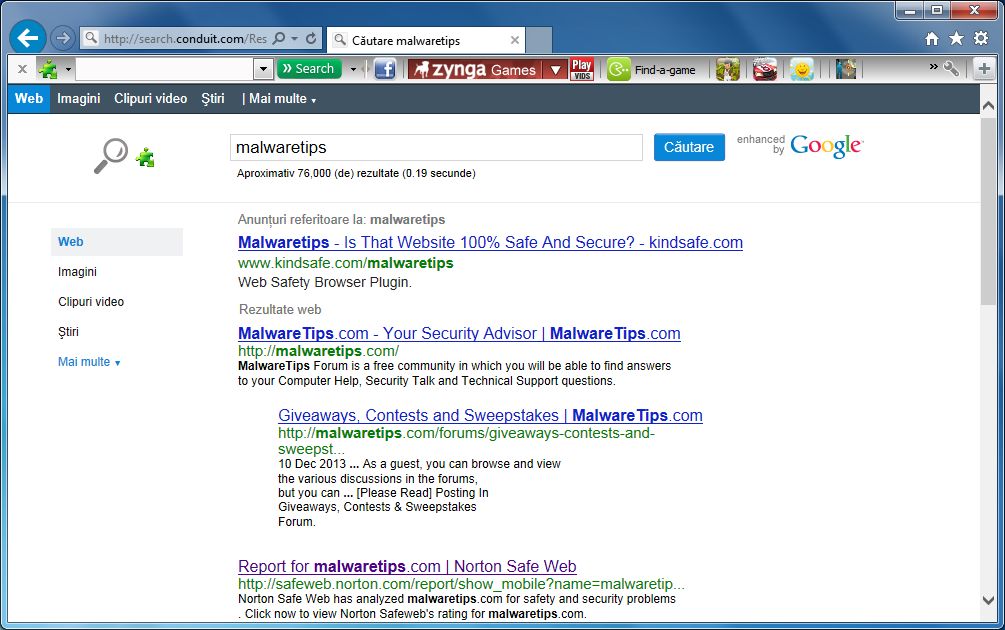Expand Mai multe menu in top bar
Screen dimensions: 1005x630
click(x=282, y=99)
